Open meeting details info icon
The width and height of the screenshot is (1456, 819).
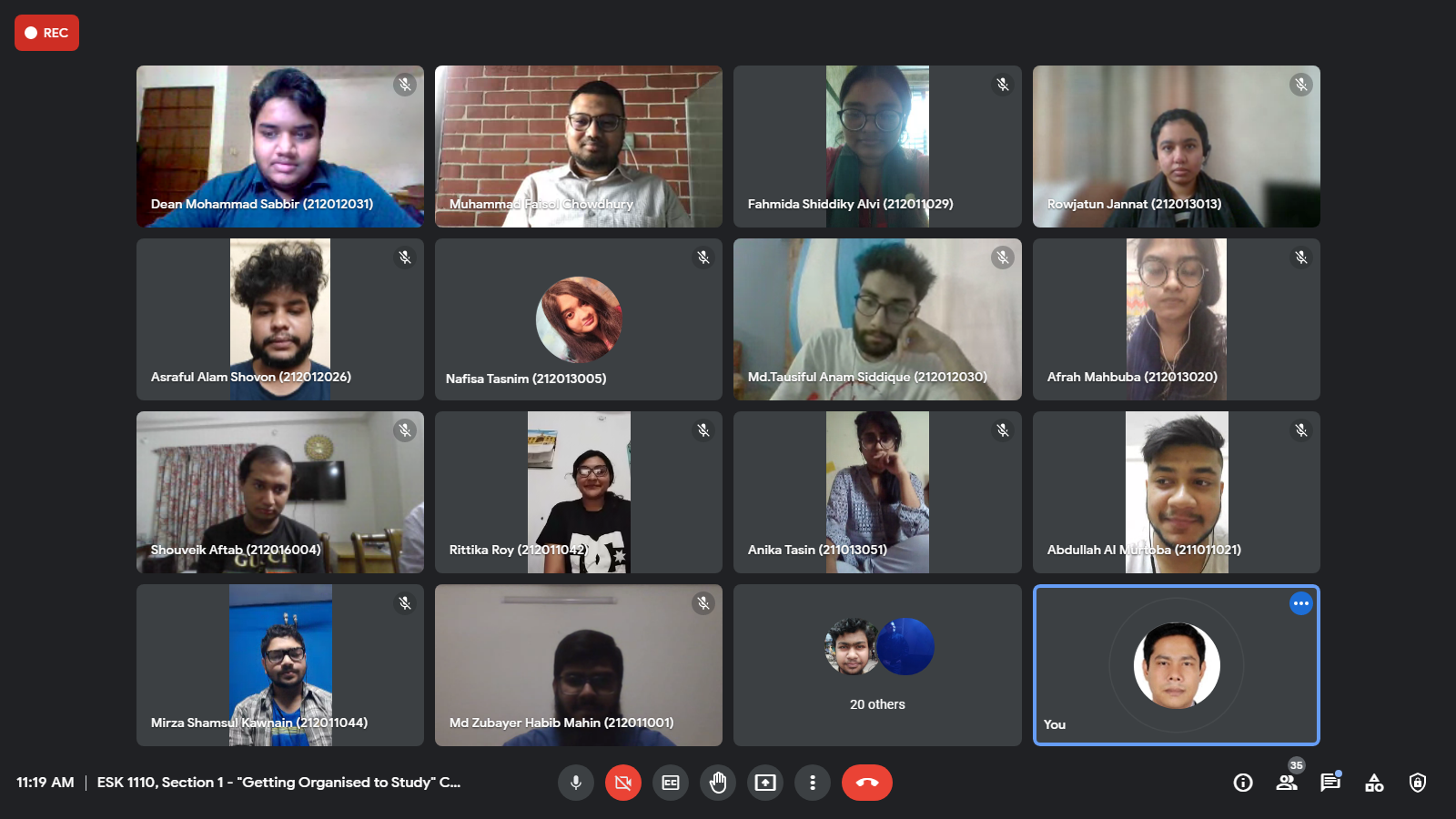pyautogui.click(x=1243, y=783)
